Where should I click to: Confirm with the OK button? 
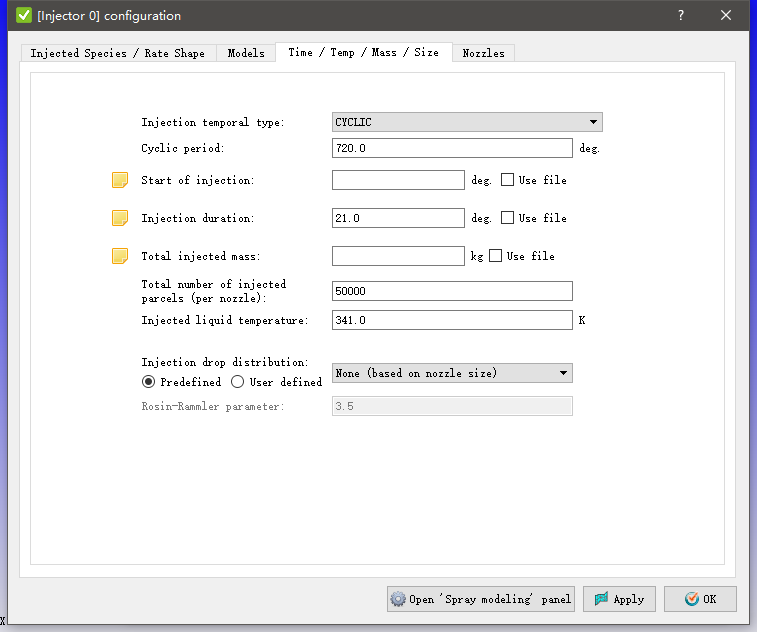[700, 599]
